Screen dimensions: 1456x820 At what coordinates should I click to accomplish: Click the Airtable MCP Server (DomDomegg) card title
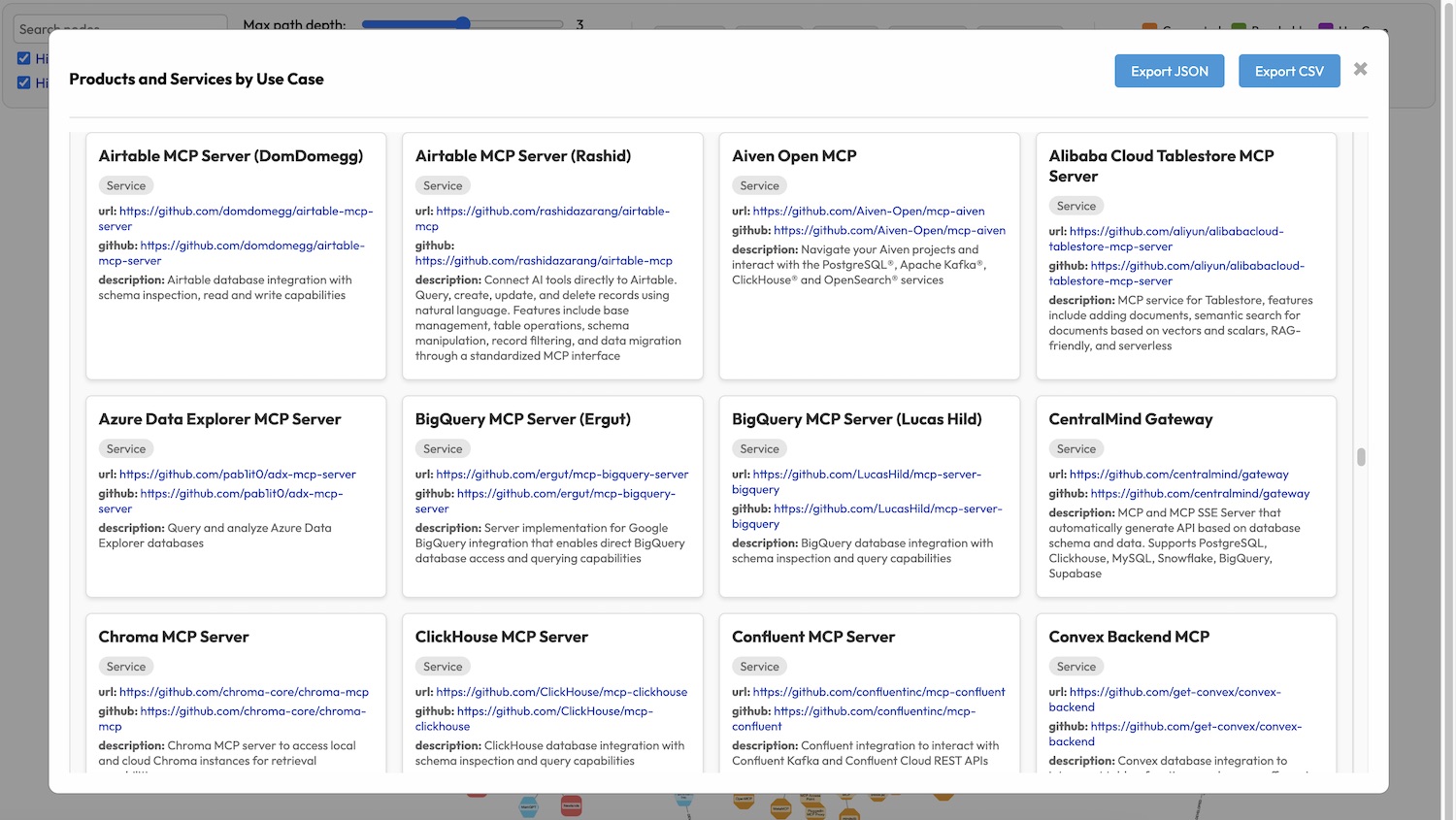(x=231, y=156)
